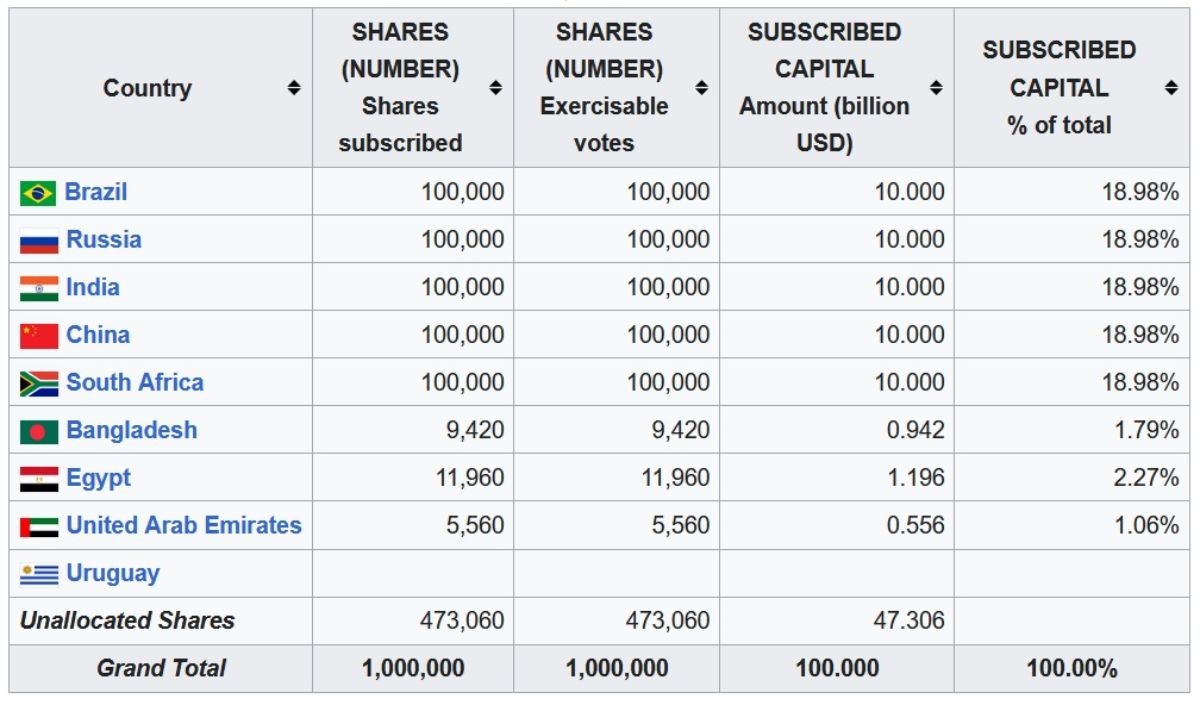Click the China flag icon
Screen dimensions: 1200x705
point(39,336)
